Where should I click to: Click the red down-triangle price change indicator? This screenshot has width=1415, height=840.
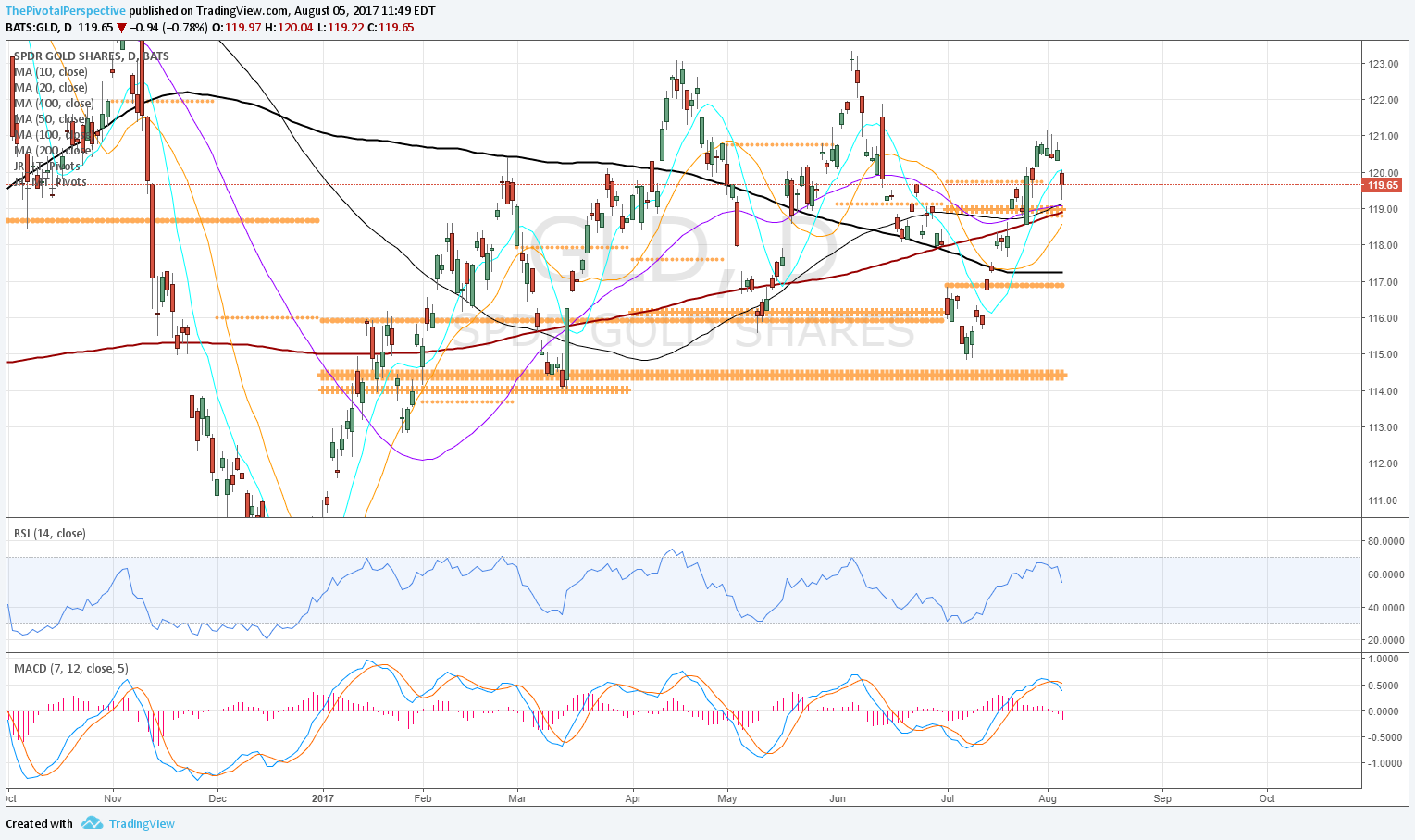121,28
